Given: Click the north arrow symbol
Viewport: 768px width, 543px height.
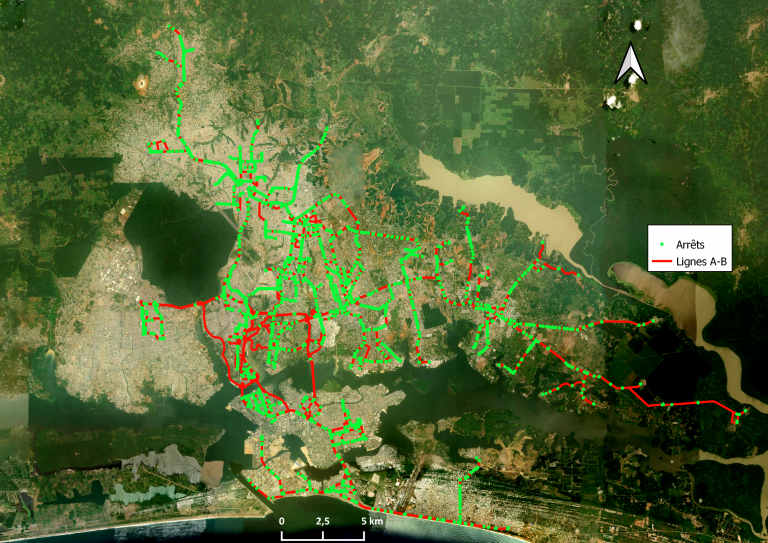Looking at the screenshot, I should pyautogui.click(x=631, y=63).
